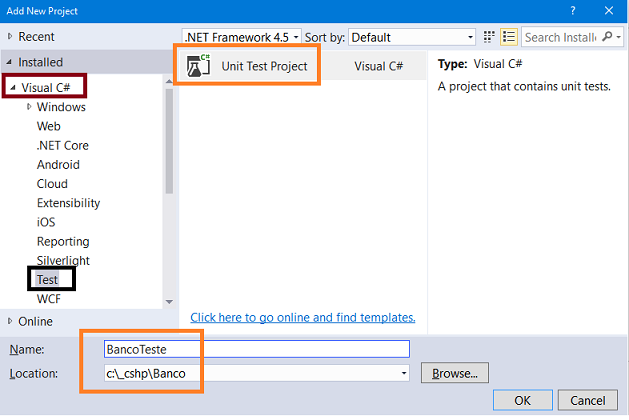Select the Web category

click(x=49, y=126)
